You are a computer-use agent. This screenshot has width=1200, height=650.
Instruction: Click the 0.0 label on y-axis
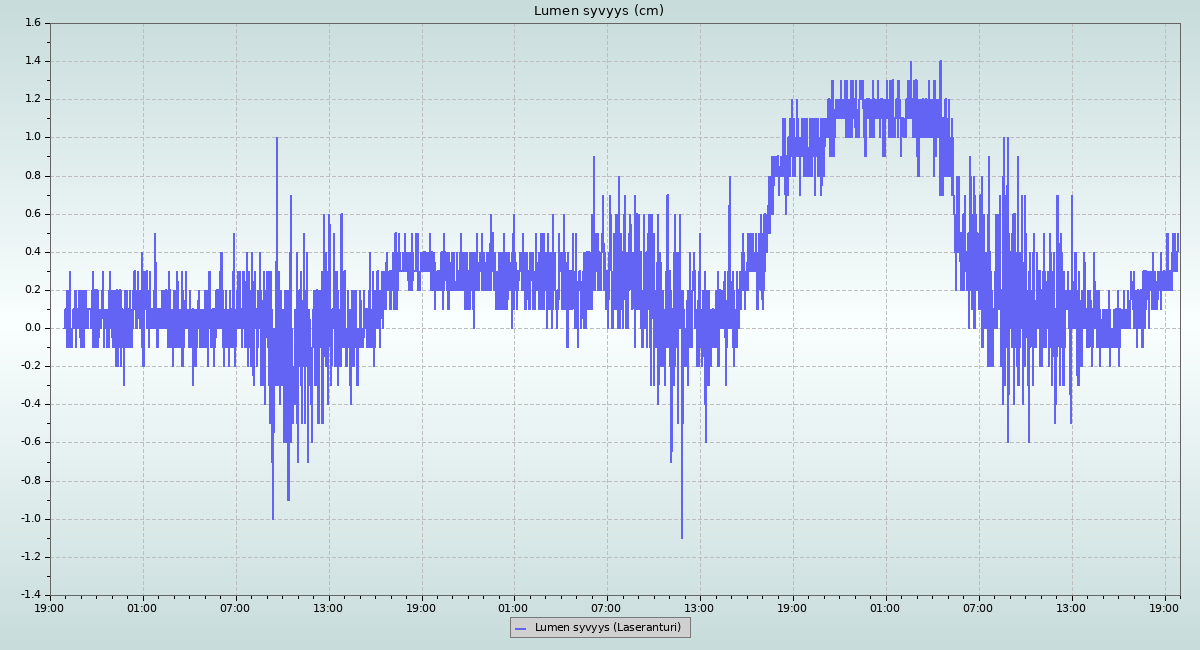point(31,328)
